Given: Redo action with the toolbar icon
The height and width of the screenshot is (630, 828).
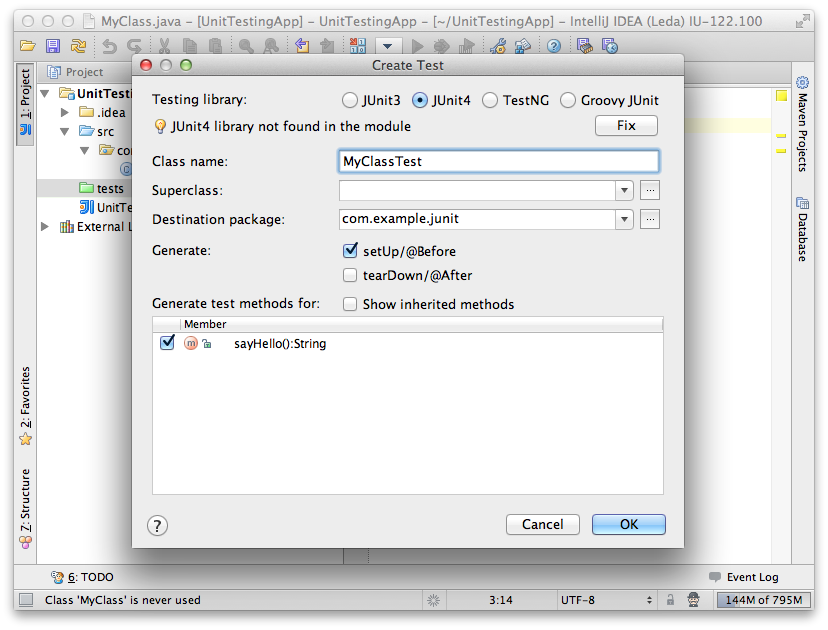Looking at the screenshot, I should coord(134,46).
